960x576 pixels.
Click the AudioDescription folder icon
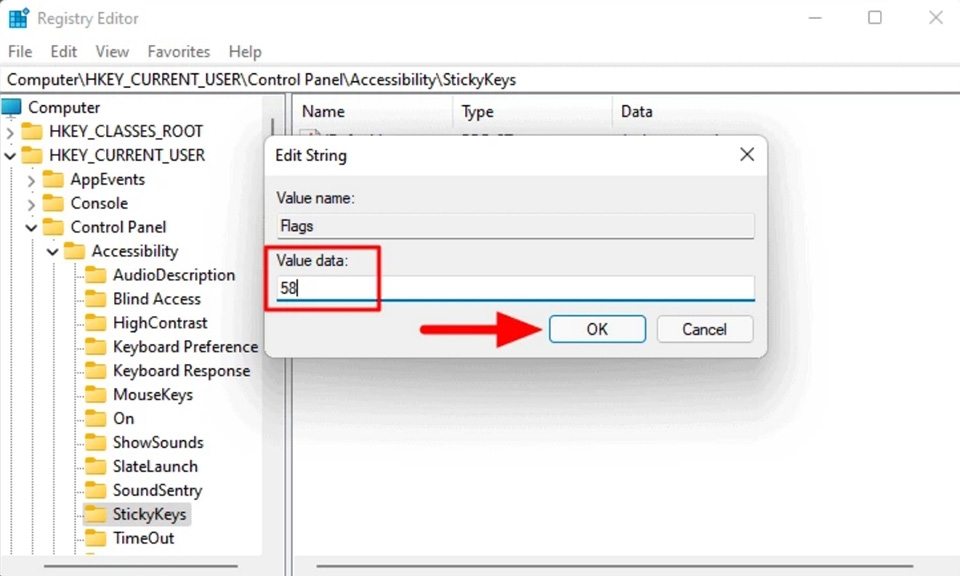(96, 275)
